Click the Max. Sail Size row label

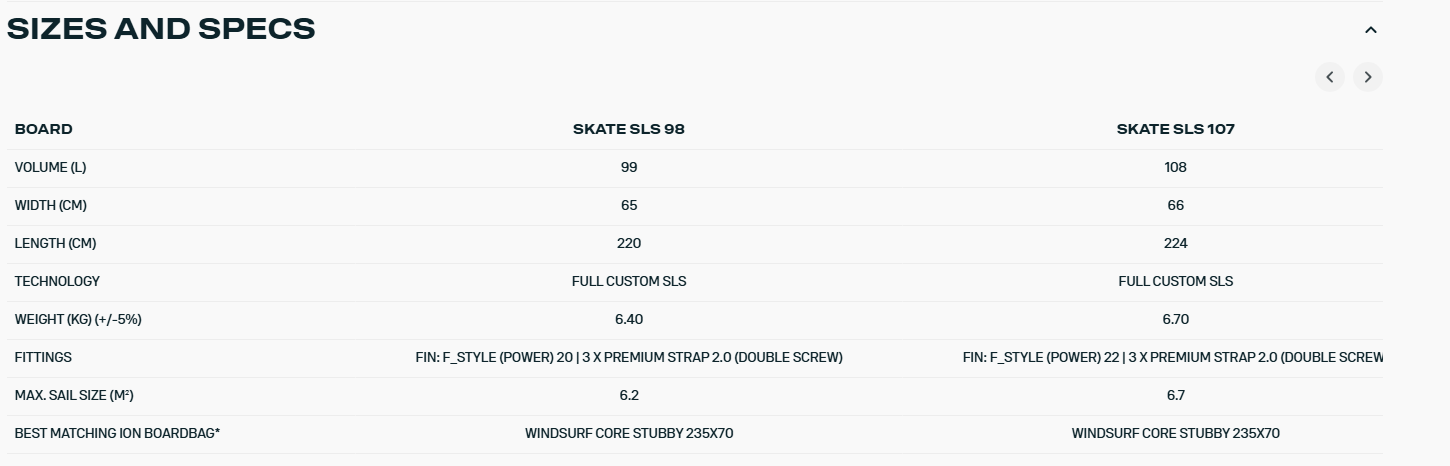click(74, 395)
